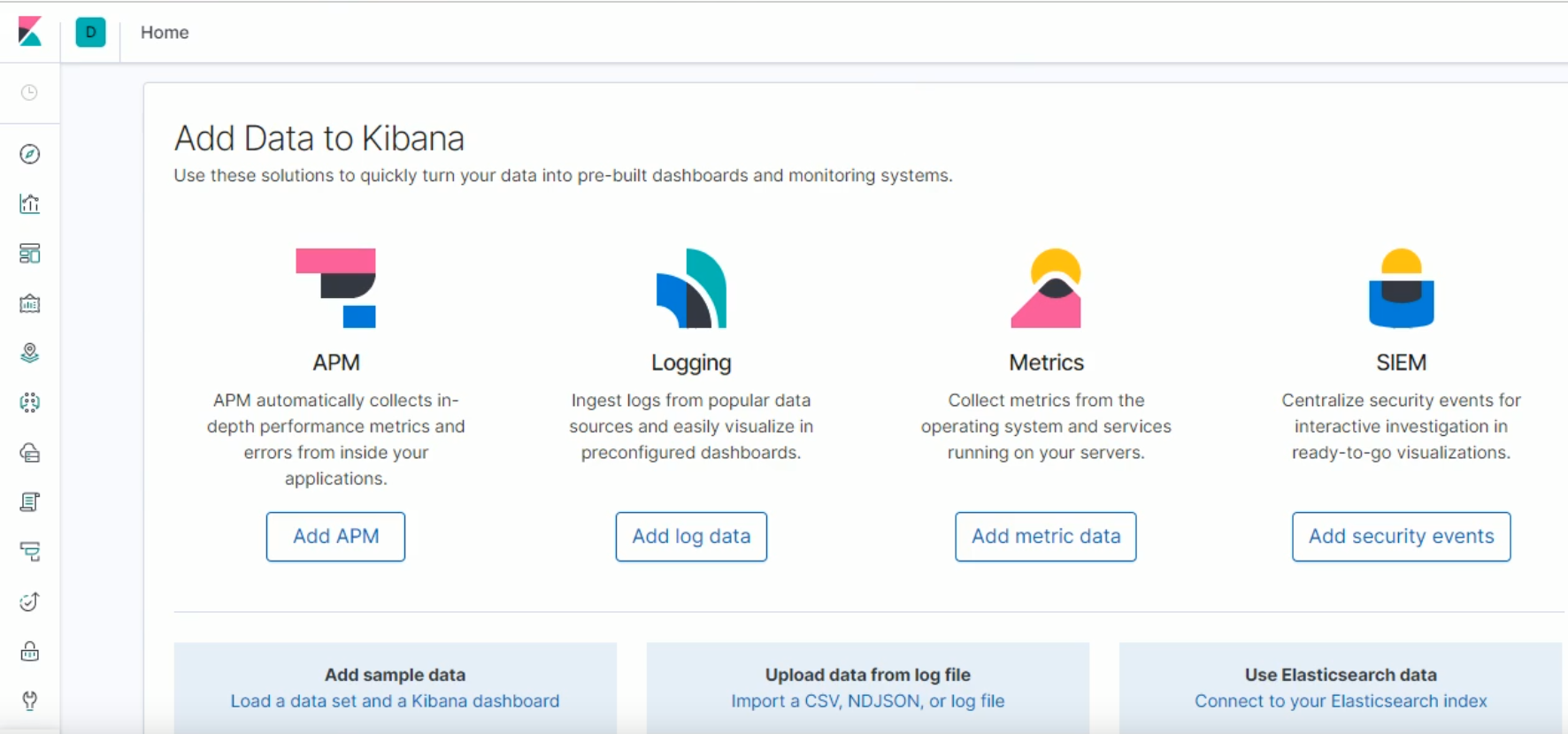Open Logs icon in sidebar

29,502
